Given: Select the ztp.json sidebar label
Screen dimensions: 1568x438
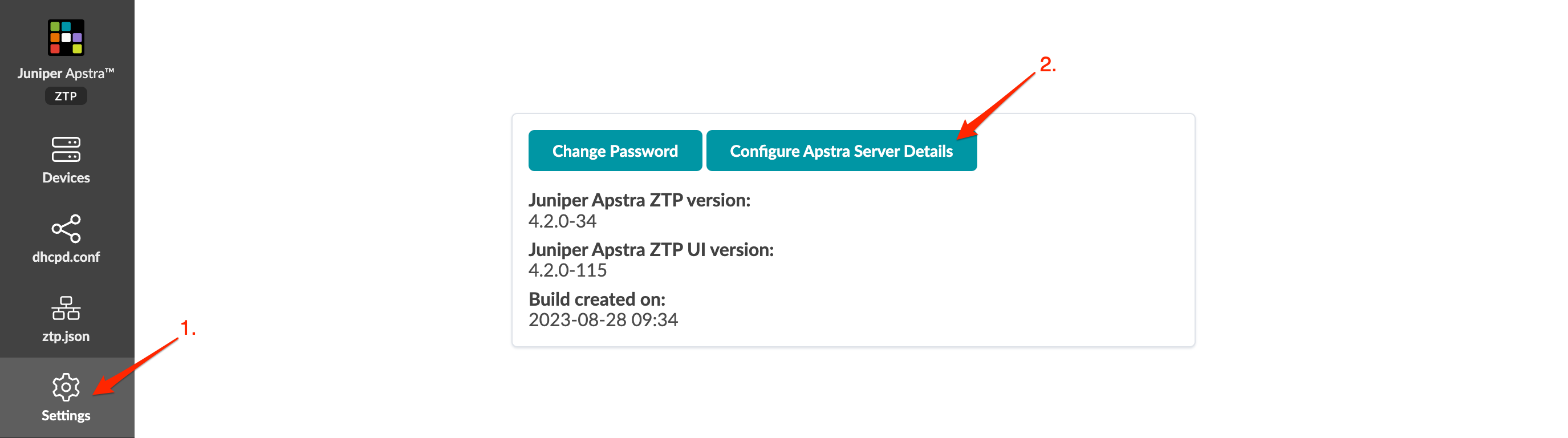Looking at the screenshot, I should (x=66, y=336).
